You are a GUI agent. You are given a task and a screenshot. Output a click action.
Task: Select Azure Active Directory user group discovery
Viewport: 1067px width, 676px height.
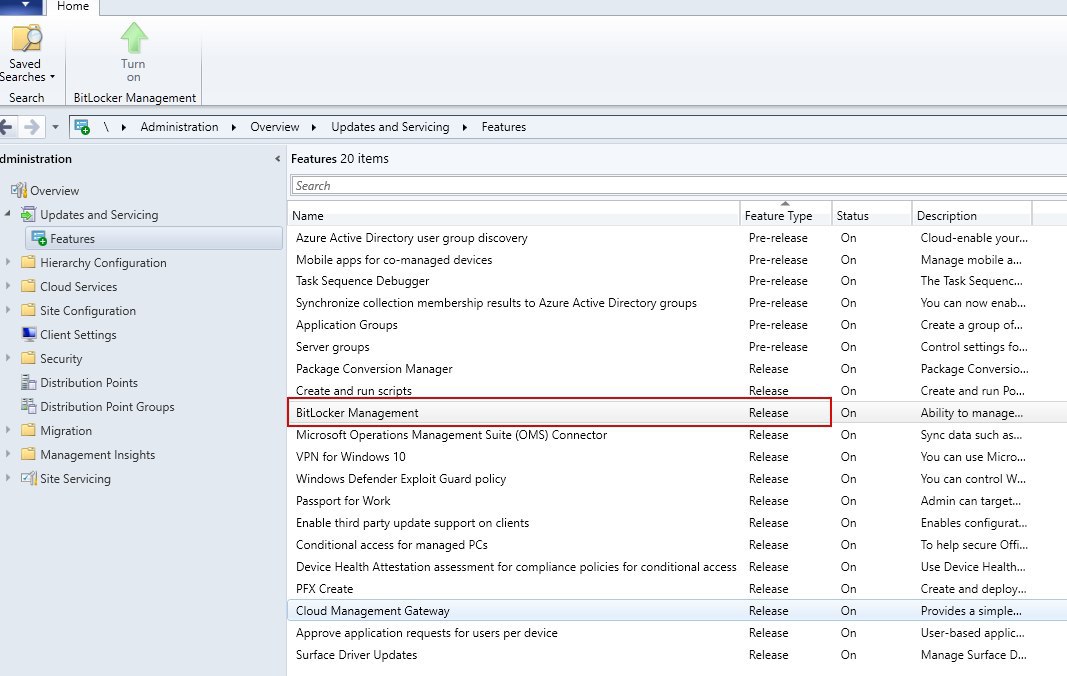pyautogui.click(x=677, y=238)
